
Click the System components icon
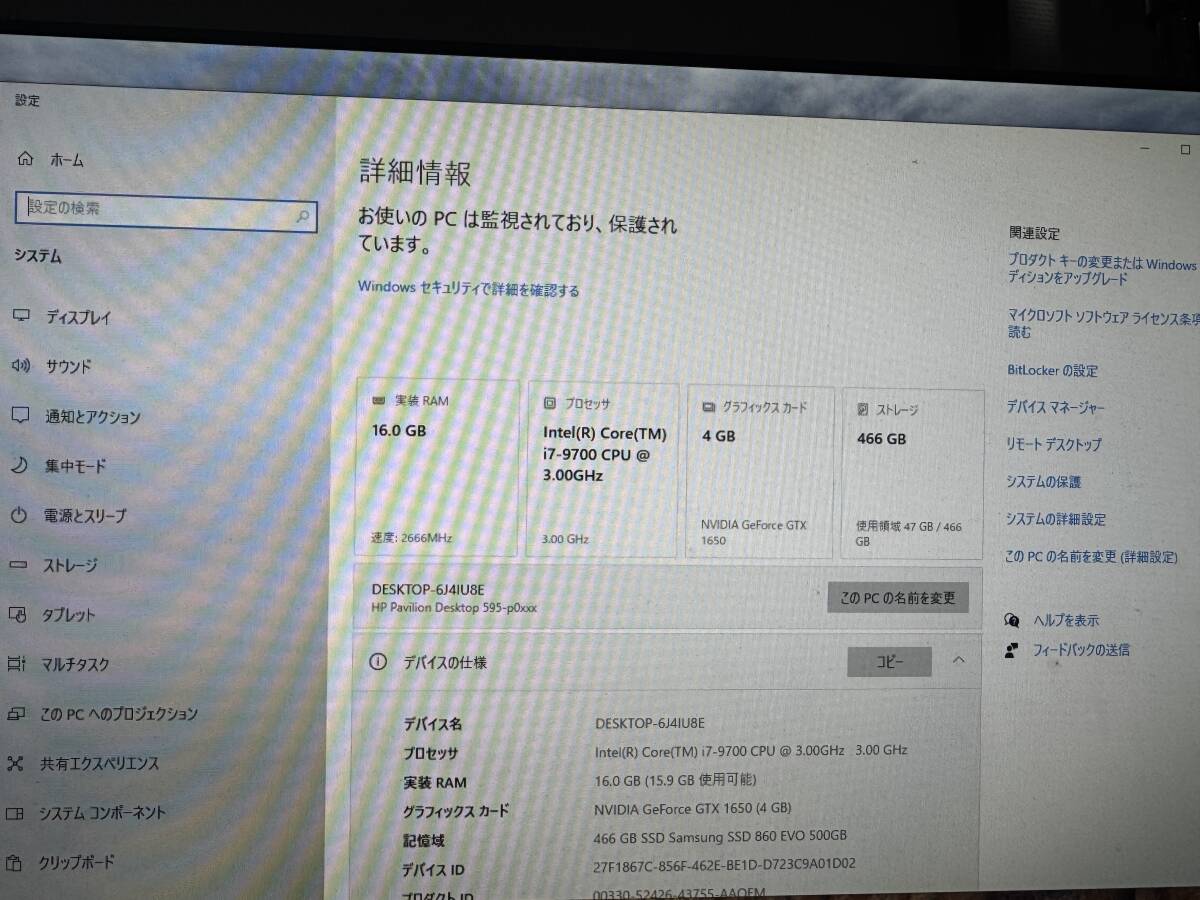(x=14, y=812)
